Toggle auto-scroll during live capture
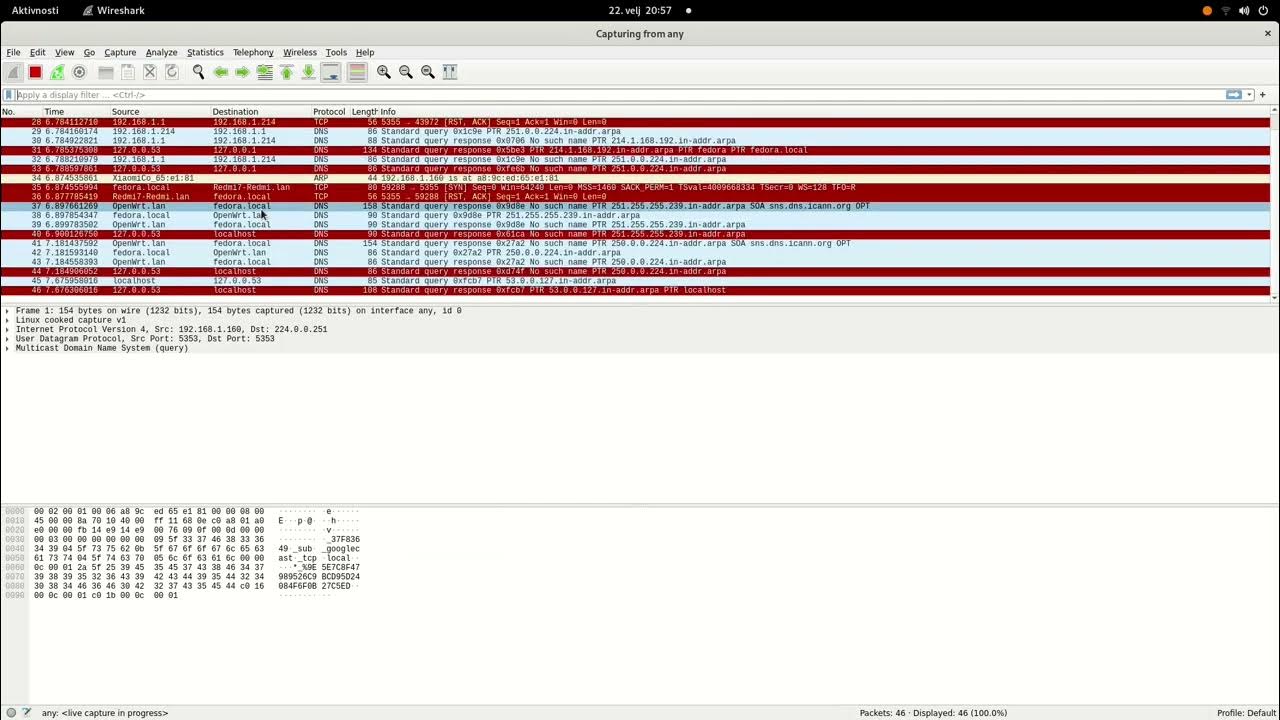Viewport: 1280px width, 720px height. point(330,72)
